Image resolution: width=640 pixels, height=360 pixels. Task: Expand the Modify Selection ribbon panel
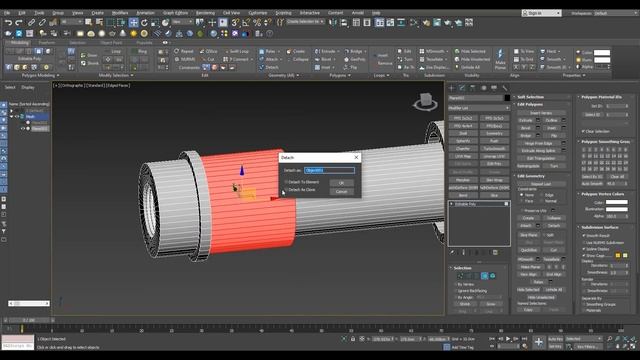point(116,76)
